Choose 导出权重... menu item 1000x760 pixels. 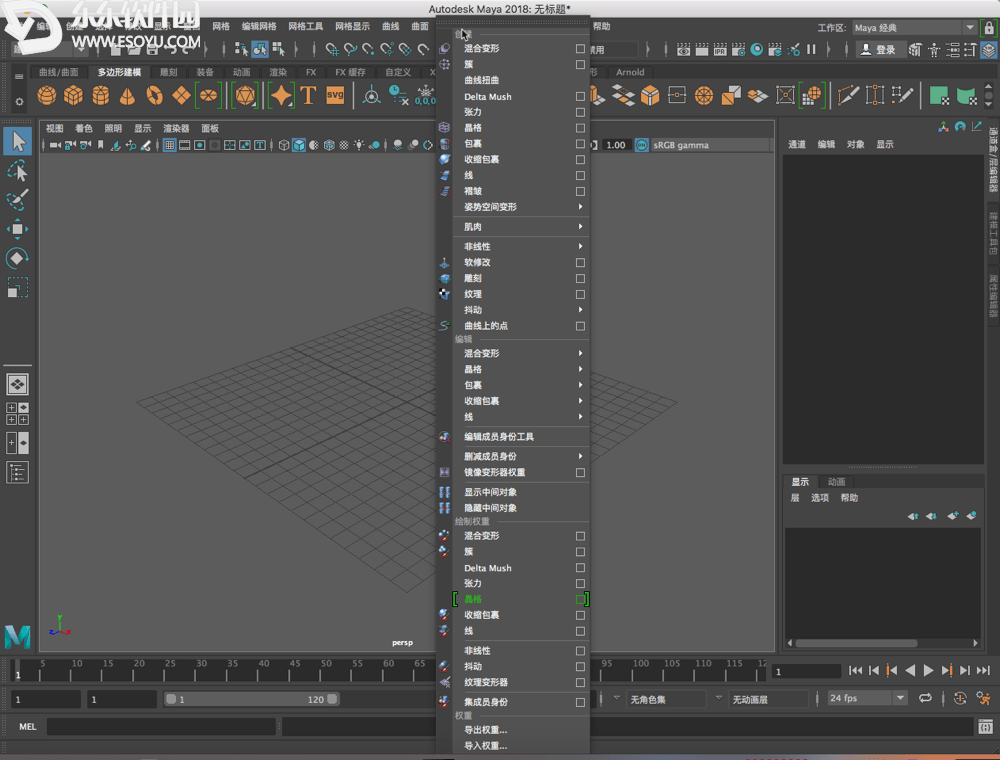tap(520, 730)
